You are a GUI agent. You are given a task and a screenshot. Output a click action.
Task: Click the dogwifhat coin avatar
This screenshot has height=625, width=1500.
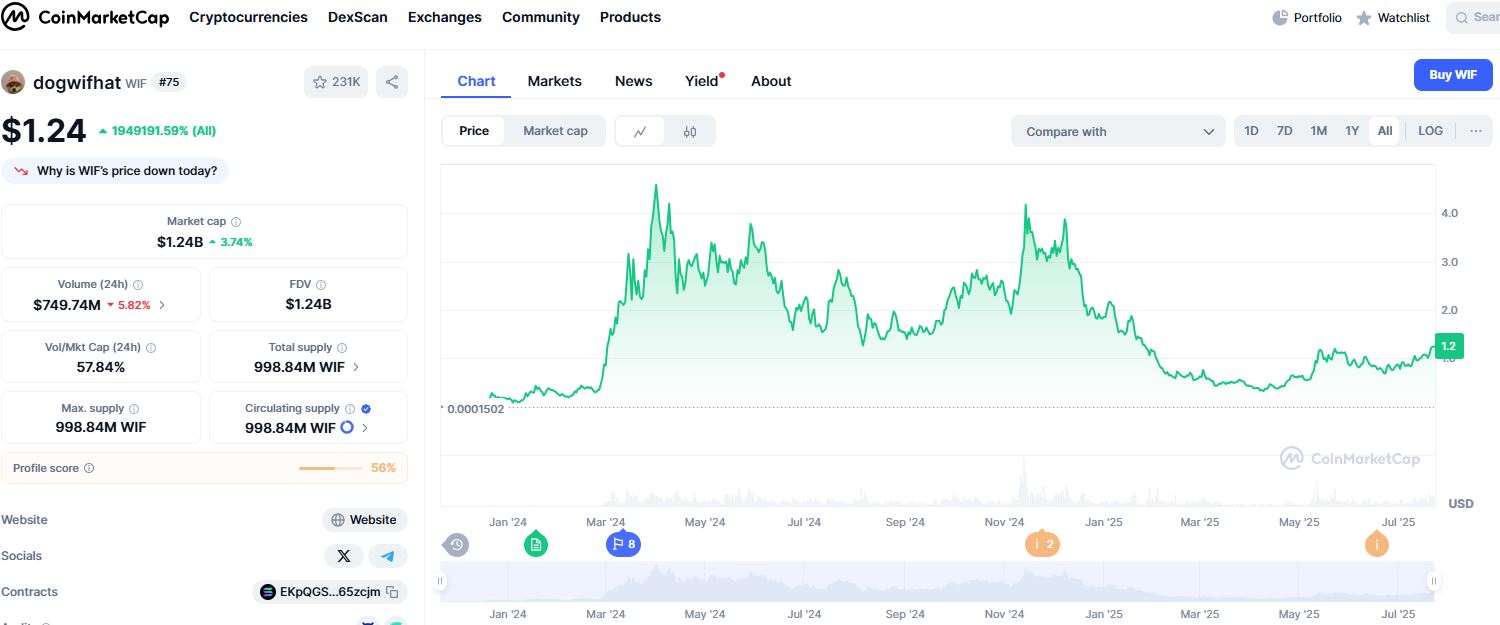[13, 82]
